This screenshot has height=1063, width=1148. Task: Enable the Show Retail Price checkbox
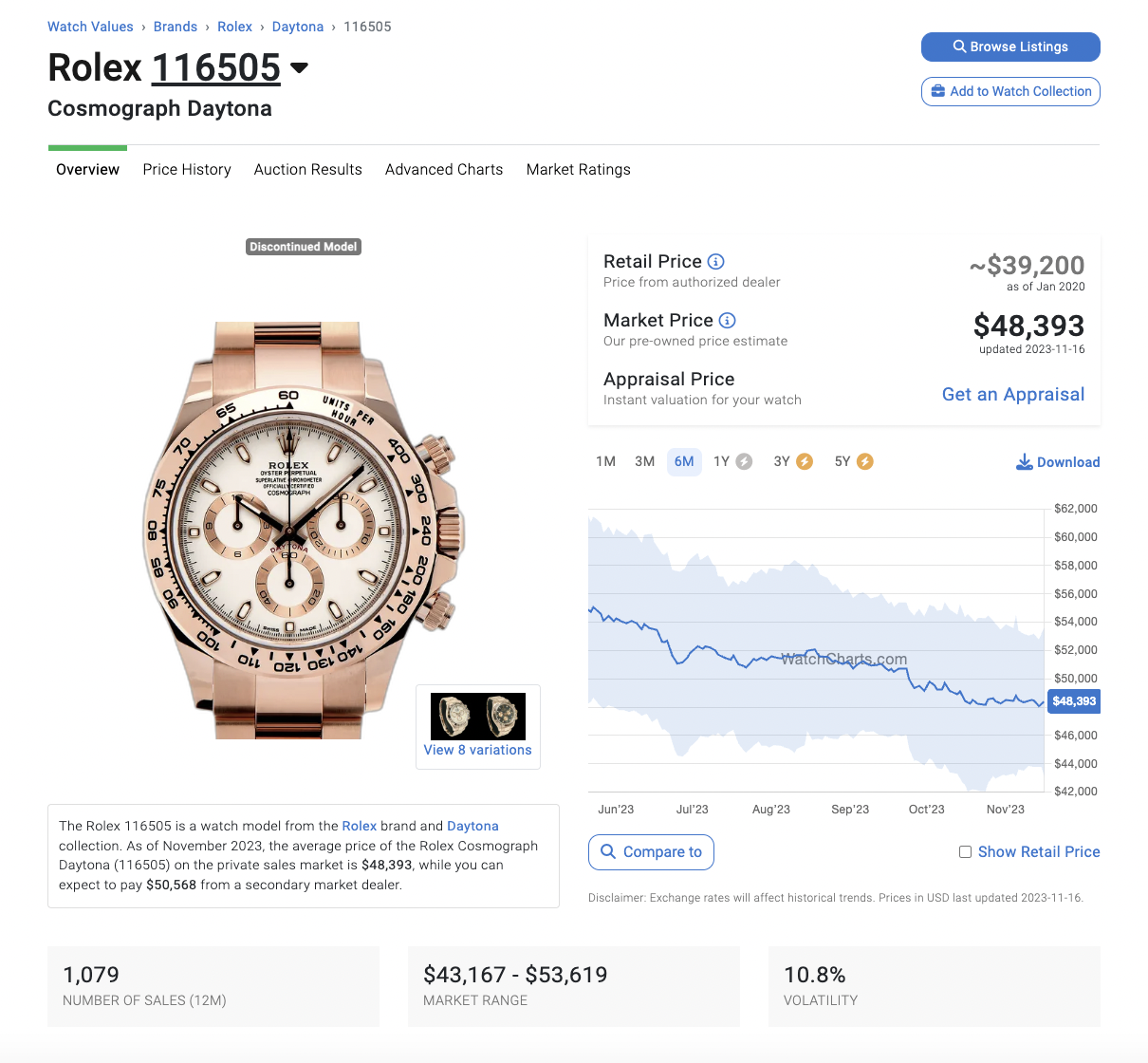[x=965, y=852]
